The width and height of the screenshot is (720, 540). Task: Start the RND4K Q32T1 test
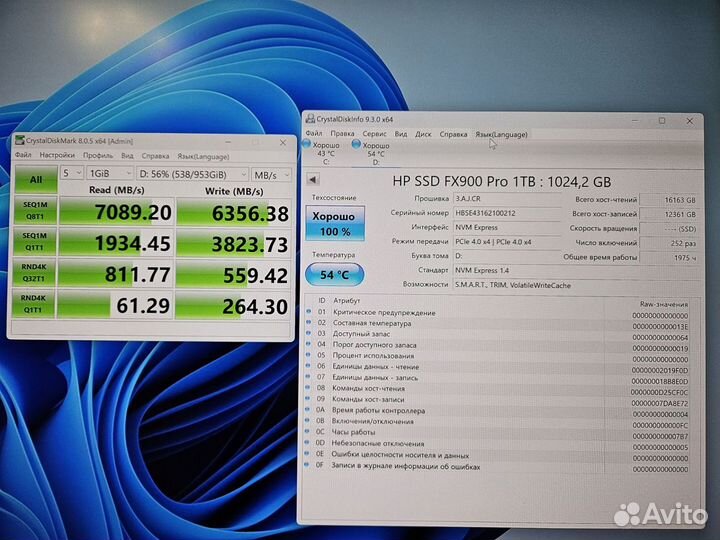(x=34, y=273)
